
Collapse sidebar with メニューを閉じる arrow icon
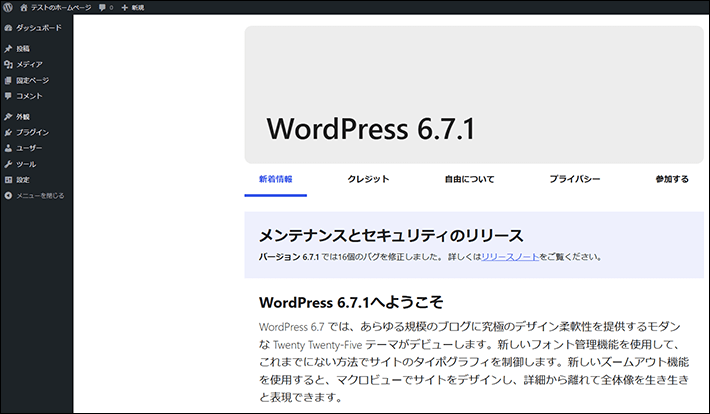[8, 196]
